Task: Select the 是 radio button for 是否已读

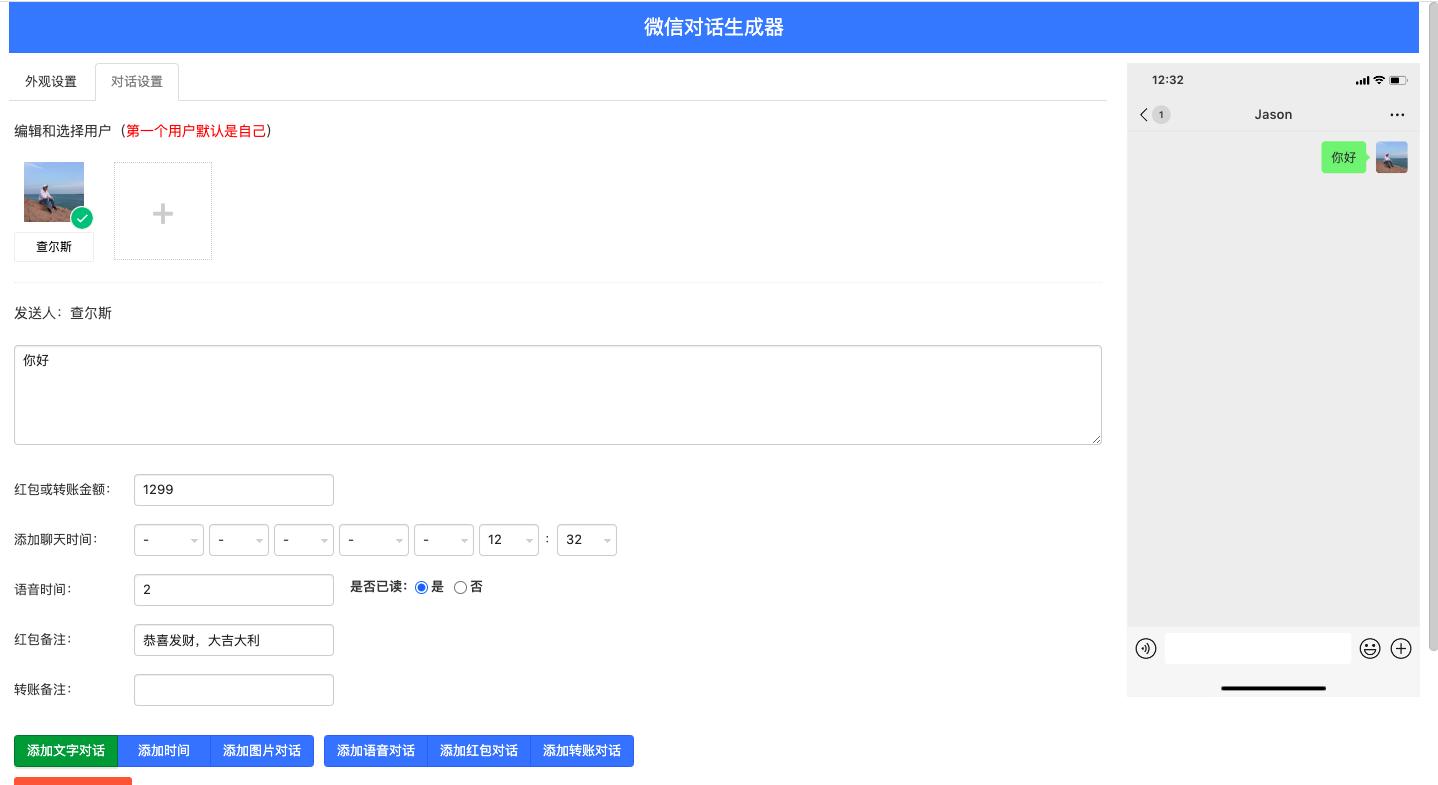Action: point(421,587)
